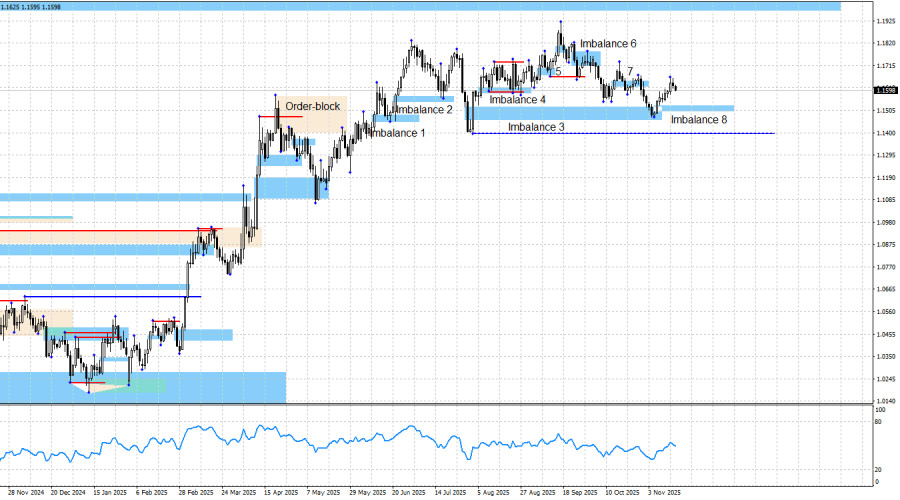The image size is (900, 500).
Task: Select the 28 Nov 2024 date label
Action: (x=26, y=492)
